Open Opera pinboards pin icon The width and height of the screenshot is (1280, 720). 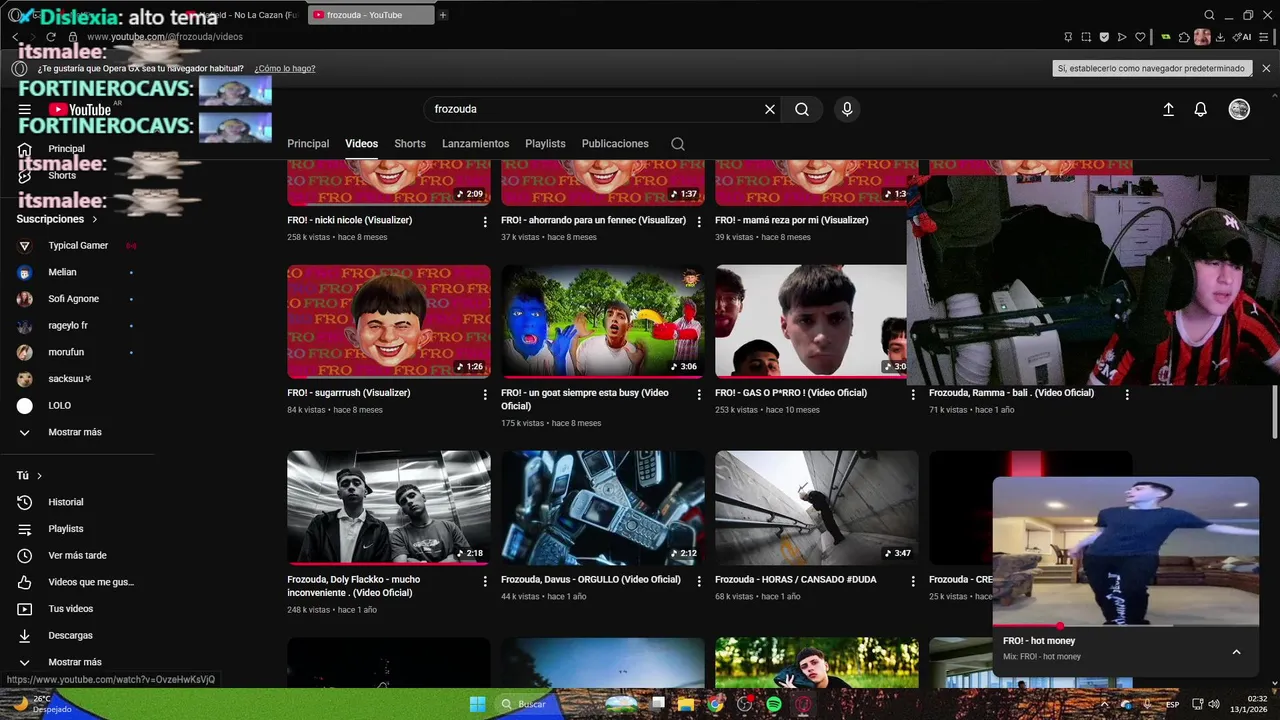click(x=1068, y=37)
